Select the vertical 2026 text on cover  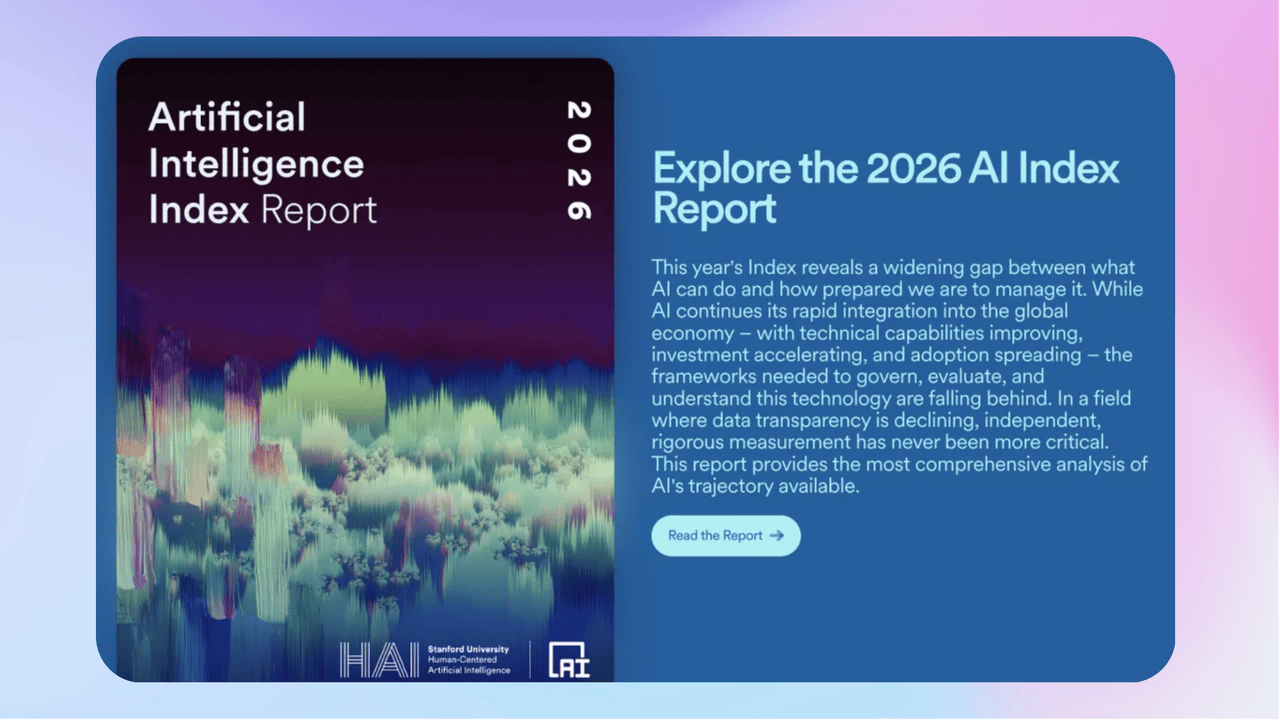pos(577,160)
